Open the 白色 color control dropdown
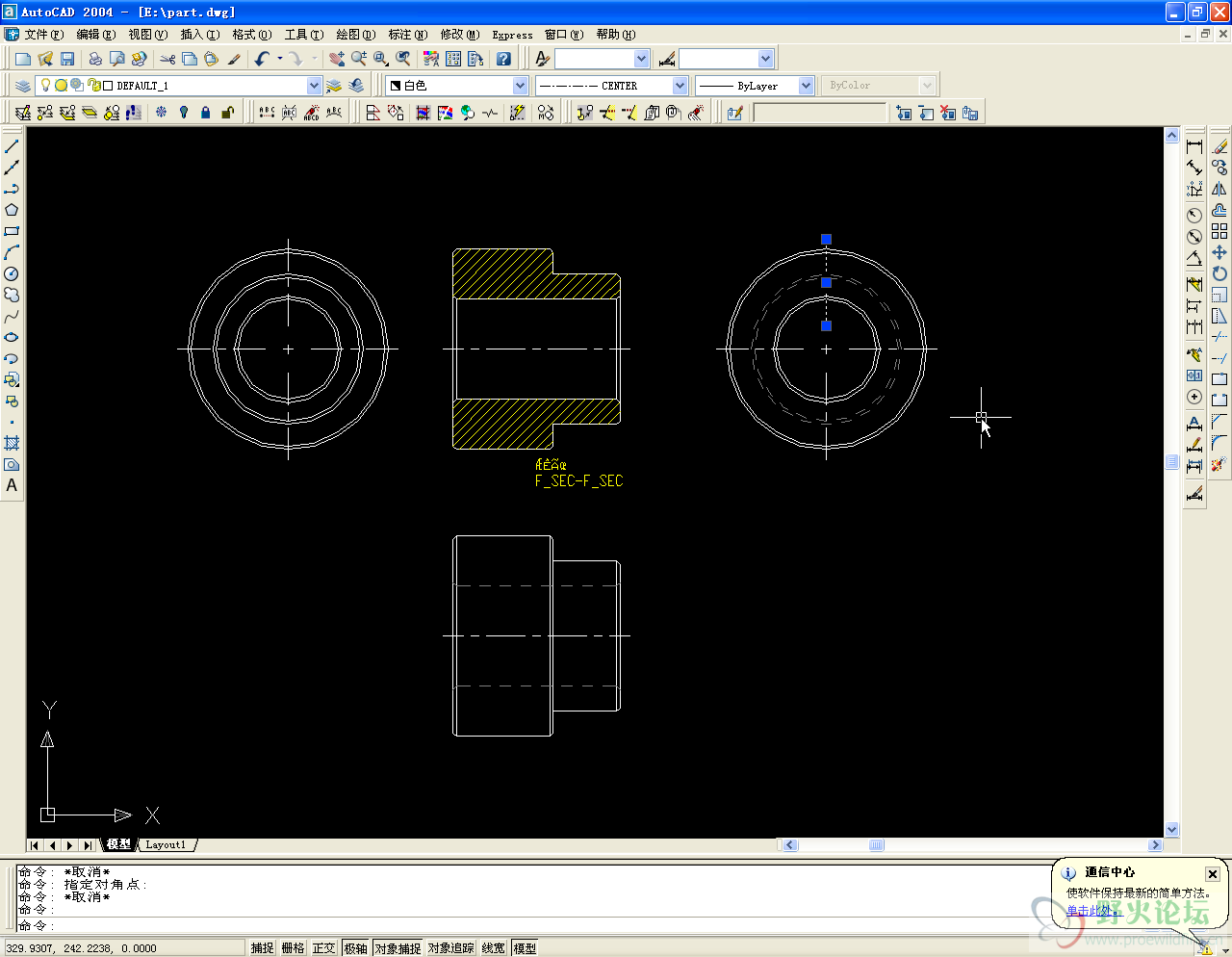1232x957 pixels. pyautogui.click(x=520, y=86)
